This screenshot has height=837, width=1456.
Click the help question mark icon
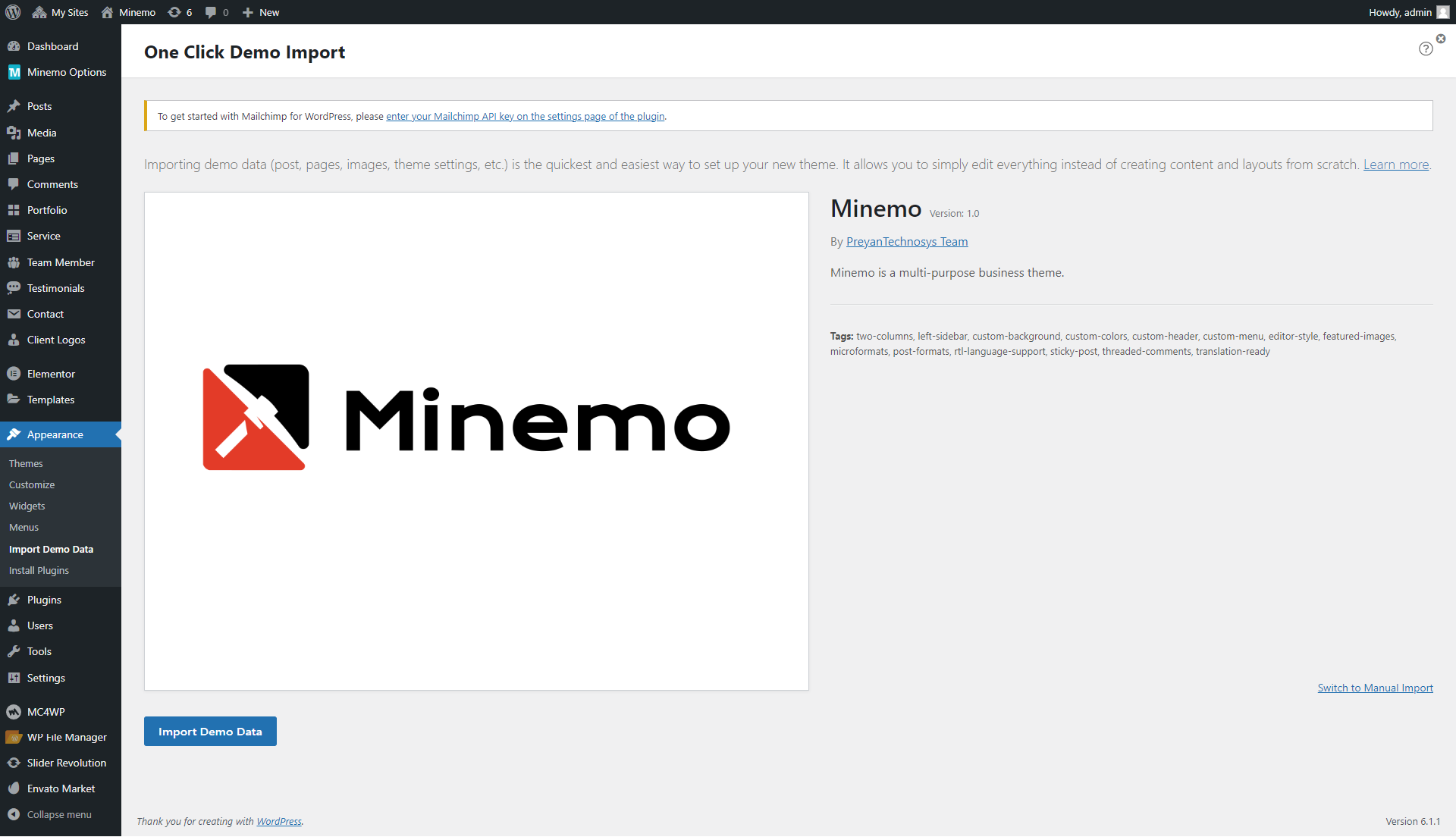pyautogui.click(x=1426, y=49)
